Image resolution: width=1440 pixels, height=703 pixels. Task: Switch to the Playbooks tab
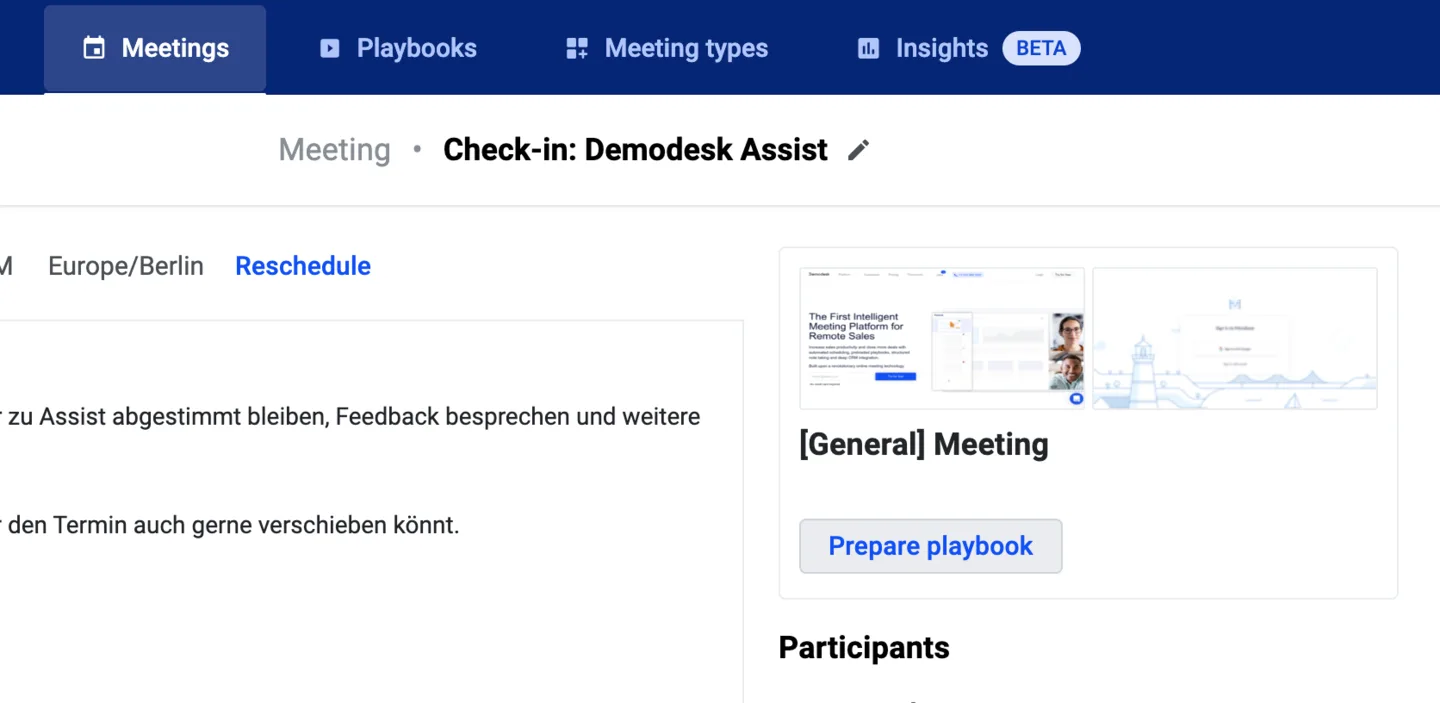click(x=397, y=48)
